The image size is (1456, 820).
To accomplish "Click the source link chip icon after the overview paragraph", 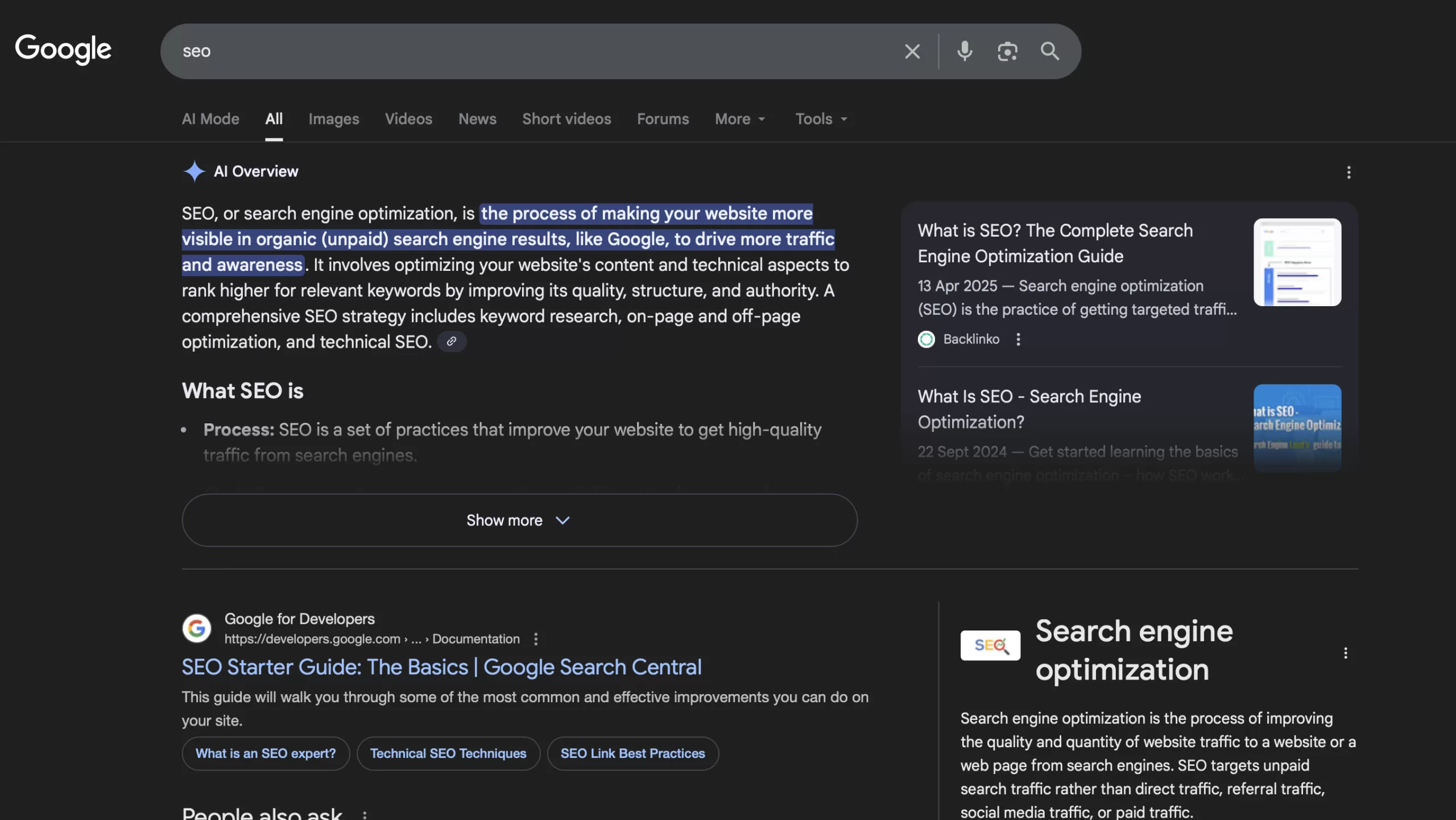I will point(452,341).
